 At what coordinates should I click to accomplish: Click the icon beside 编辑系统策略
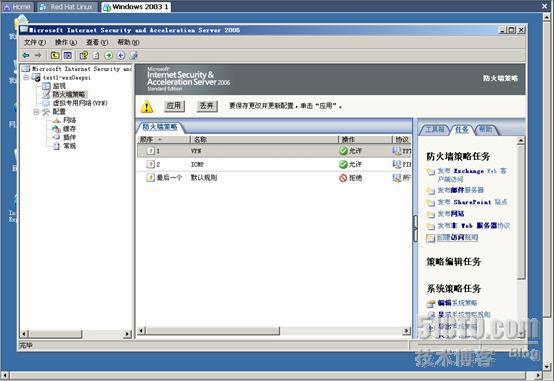(x=431, y=303)
